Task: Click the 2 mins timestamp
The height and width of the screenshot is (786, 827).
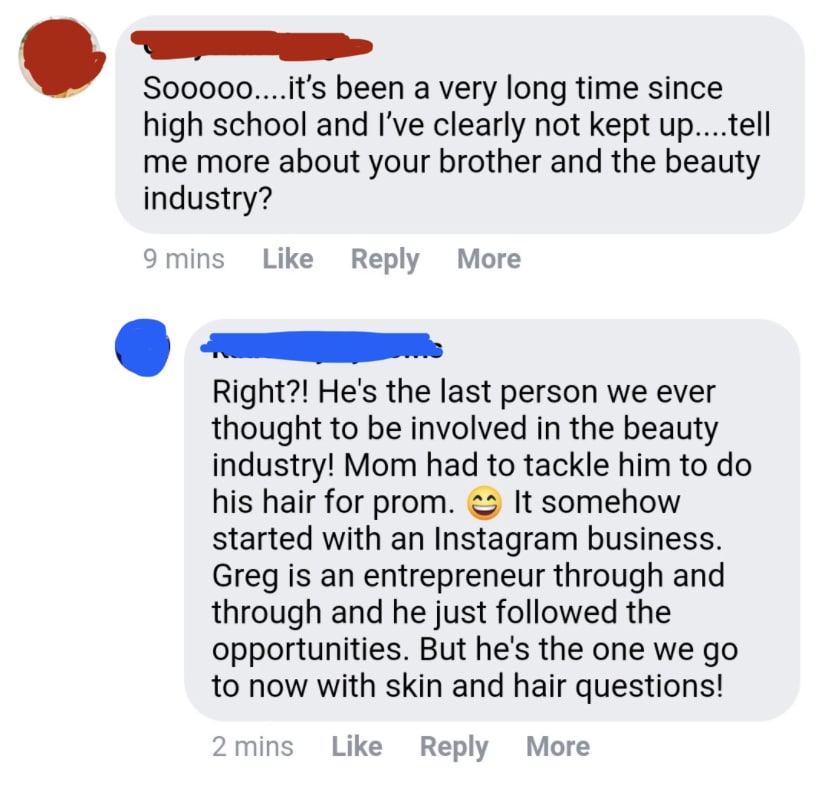Action: click(253, 746)
